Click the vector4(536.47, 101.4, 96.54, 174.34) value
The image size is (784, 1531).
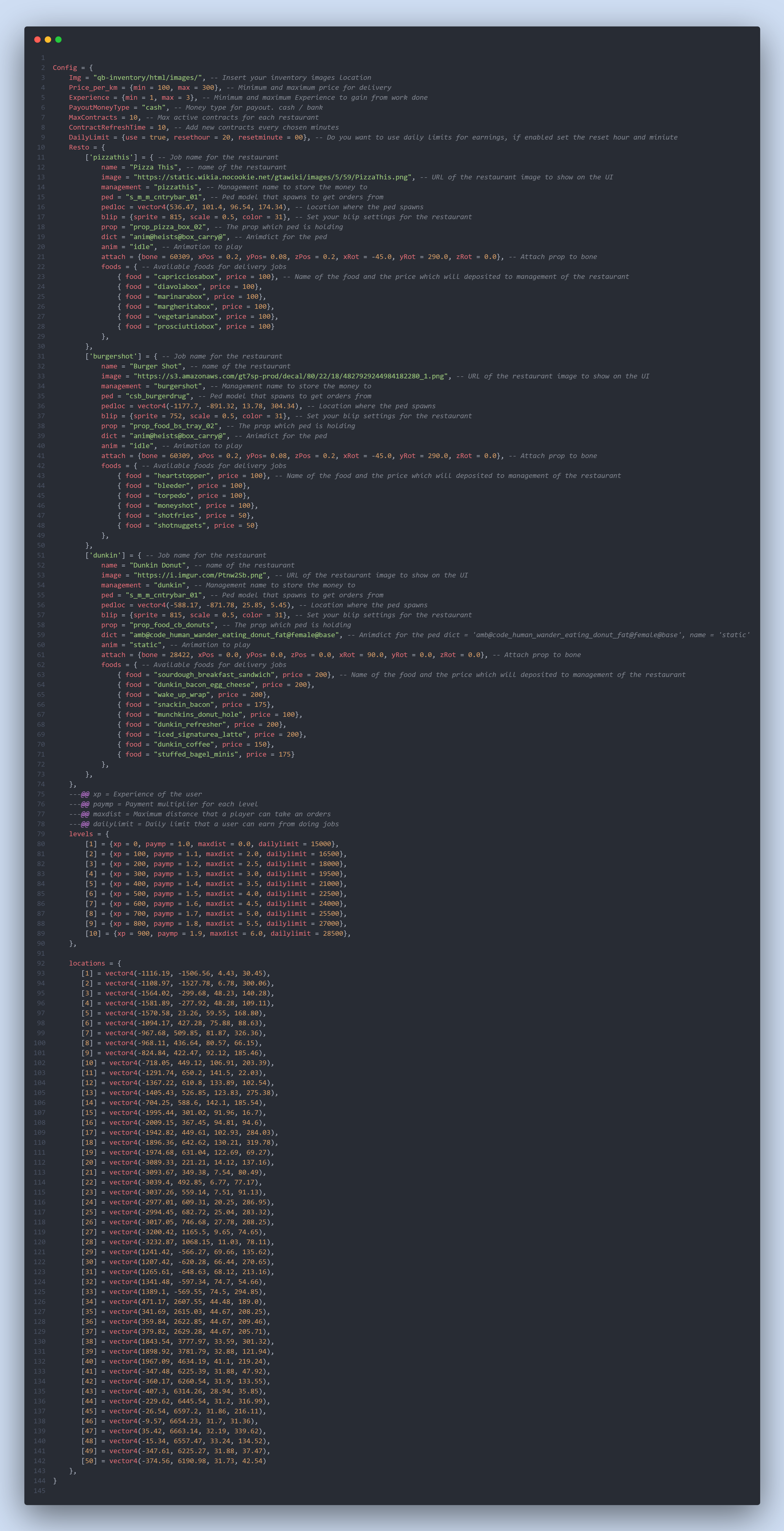coord(213,207)
